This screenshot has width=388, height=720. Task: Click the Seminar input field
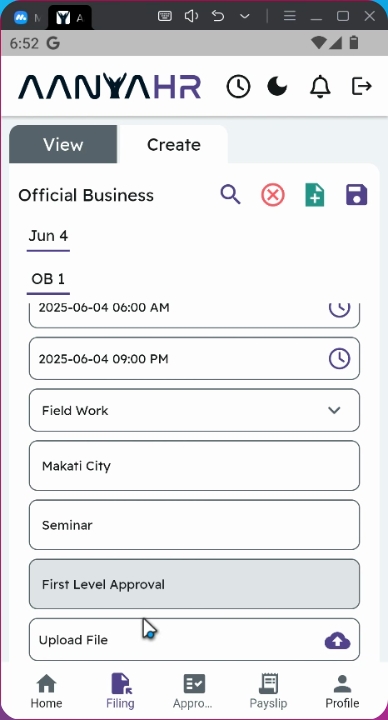tap(194, 525)
